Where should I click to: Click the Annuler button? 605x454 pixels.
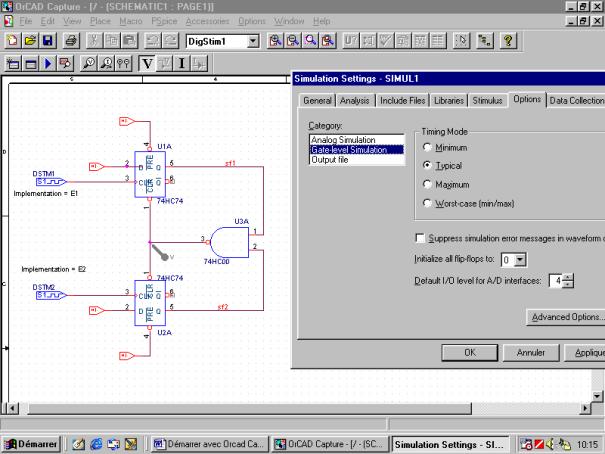point(531,353)
